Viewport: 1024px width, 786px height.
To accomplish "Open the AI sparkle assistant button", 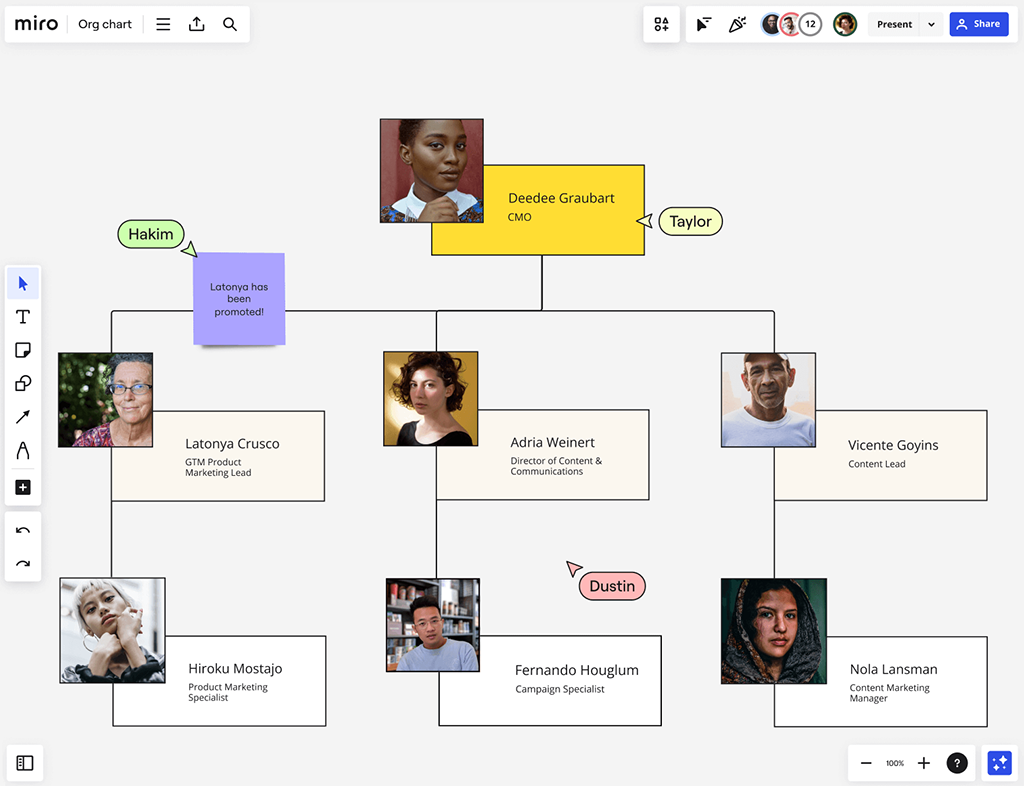I will pos(1000,763).
